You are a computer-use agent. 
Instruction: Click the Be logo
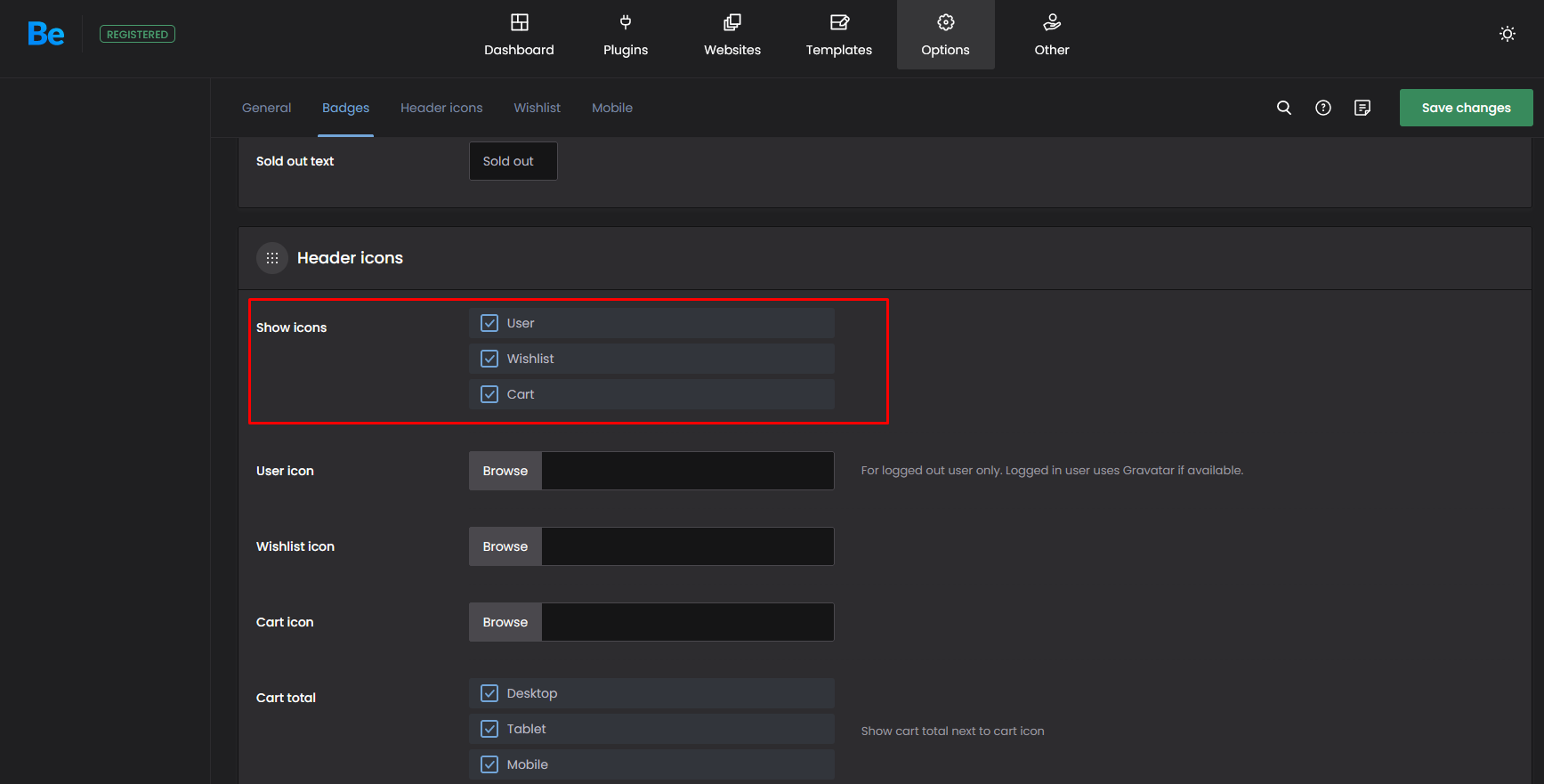point(46,34)
